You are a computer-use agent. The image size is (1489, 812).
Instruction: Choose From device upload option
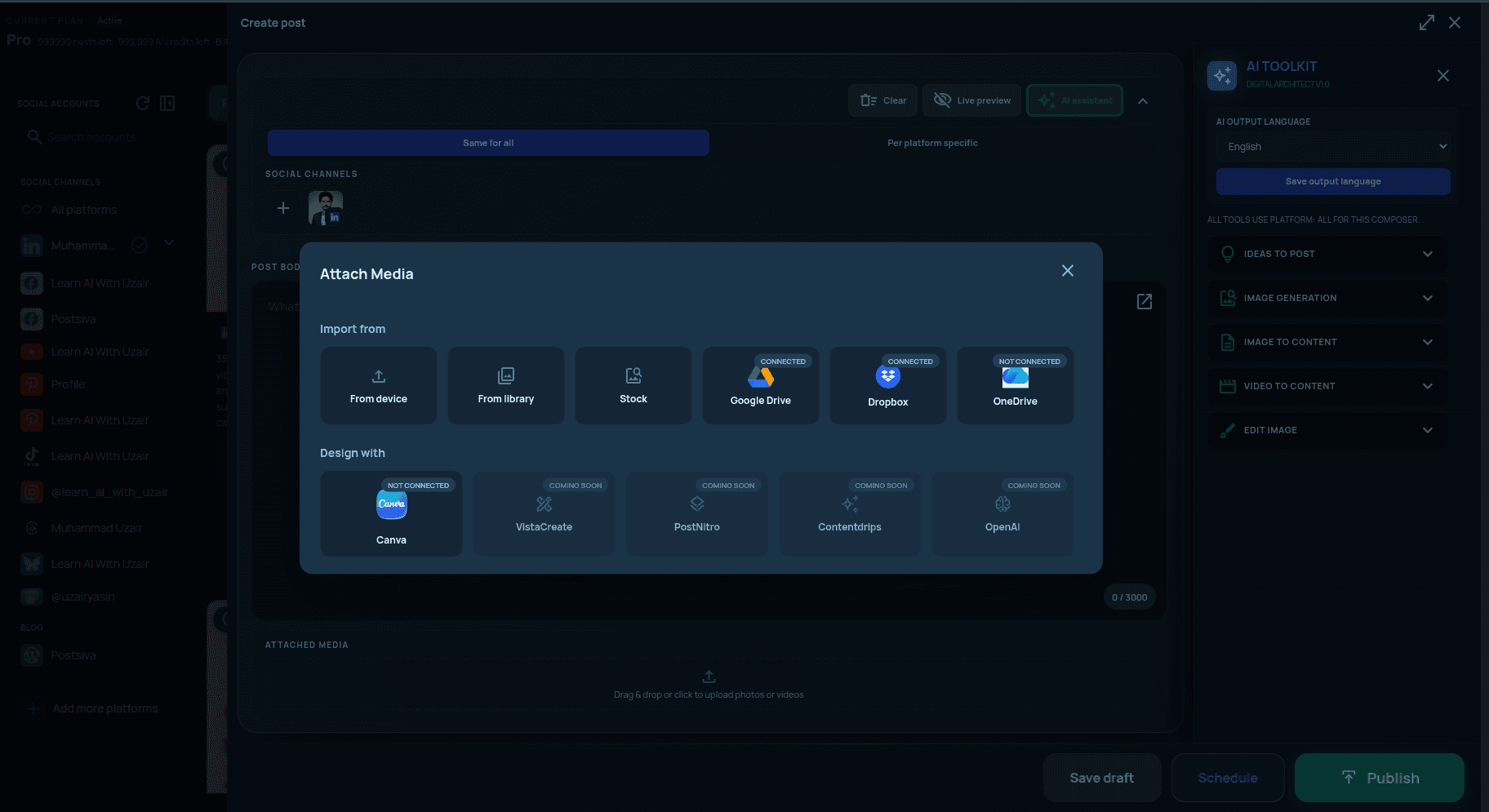coord(379,385)
